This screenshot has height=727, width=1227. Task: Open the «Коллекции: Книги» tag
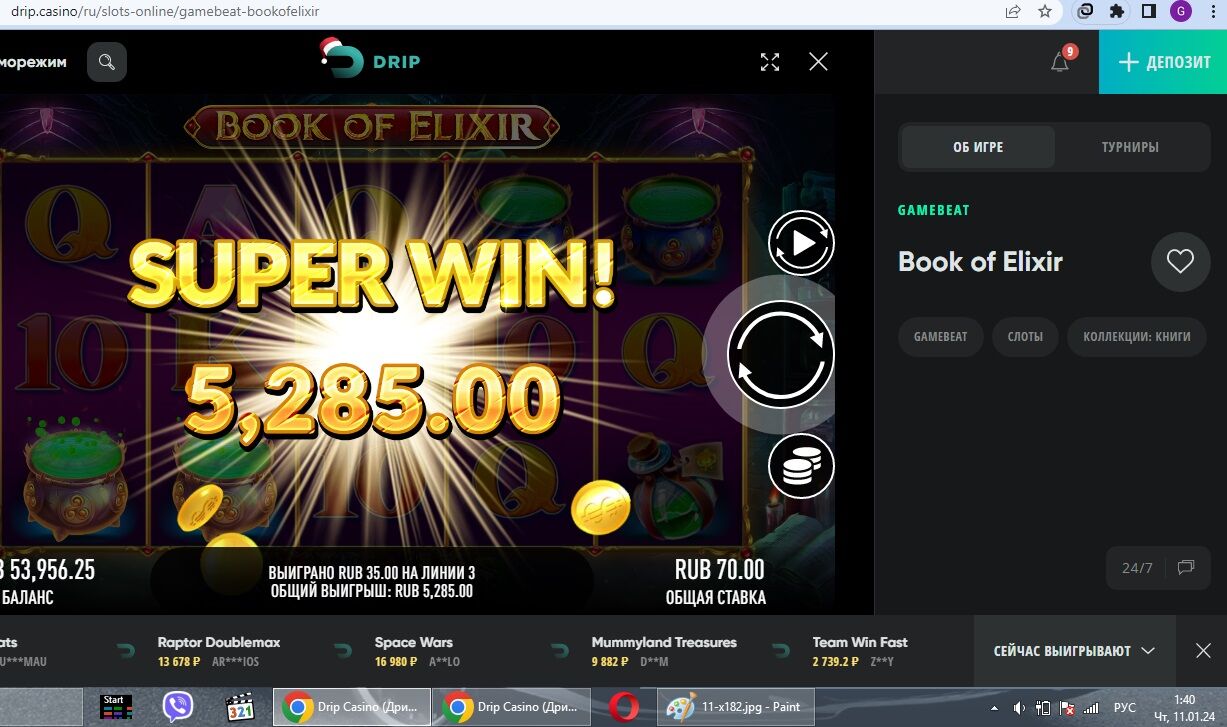(x=1137, y=337)
